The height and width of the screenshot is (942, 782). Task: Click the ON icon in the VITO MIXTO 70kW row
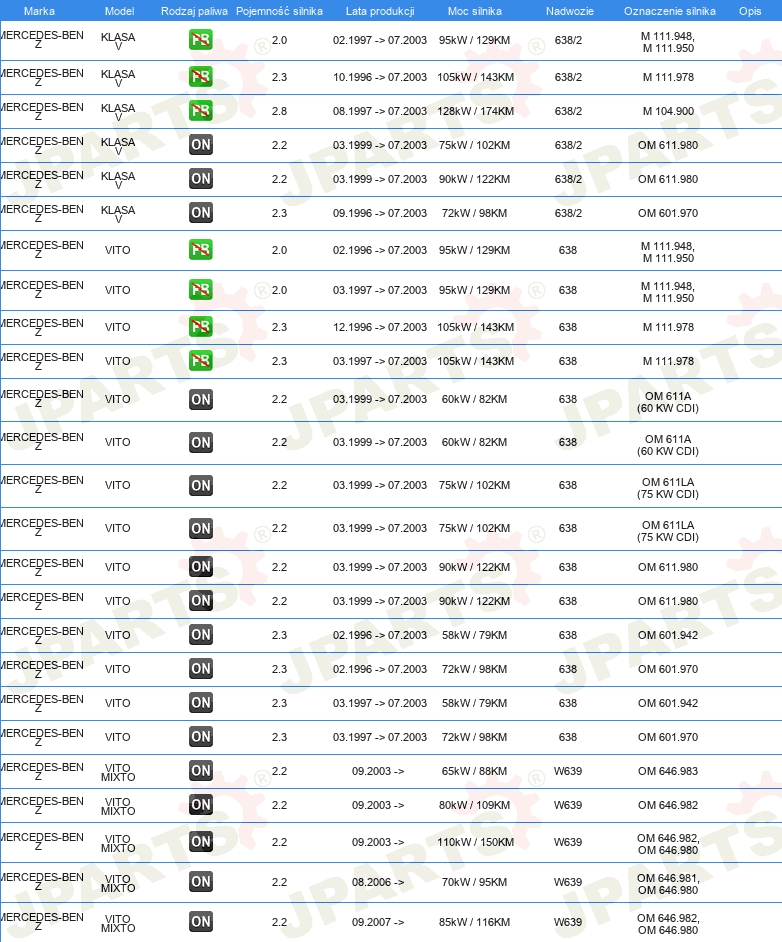[x=201, y=882]
